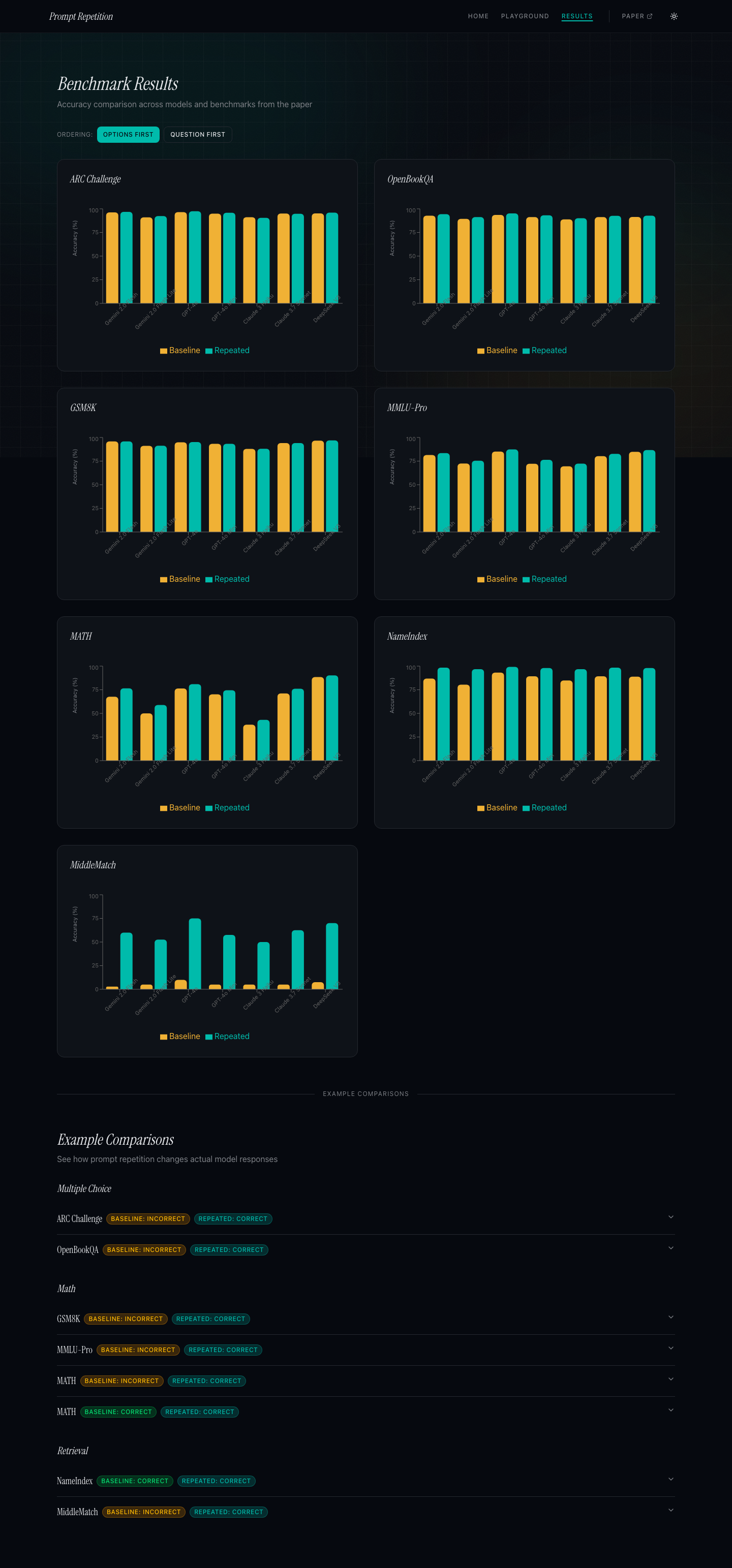This screenshot has height=1568, width=732.
Task: Open the MMLU-Pro example comparison
Action: [x=670, y=1349]
